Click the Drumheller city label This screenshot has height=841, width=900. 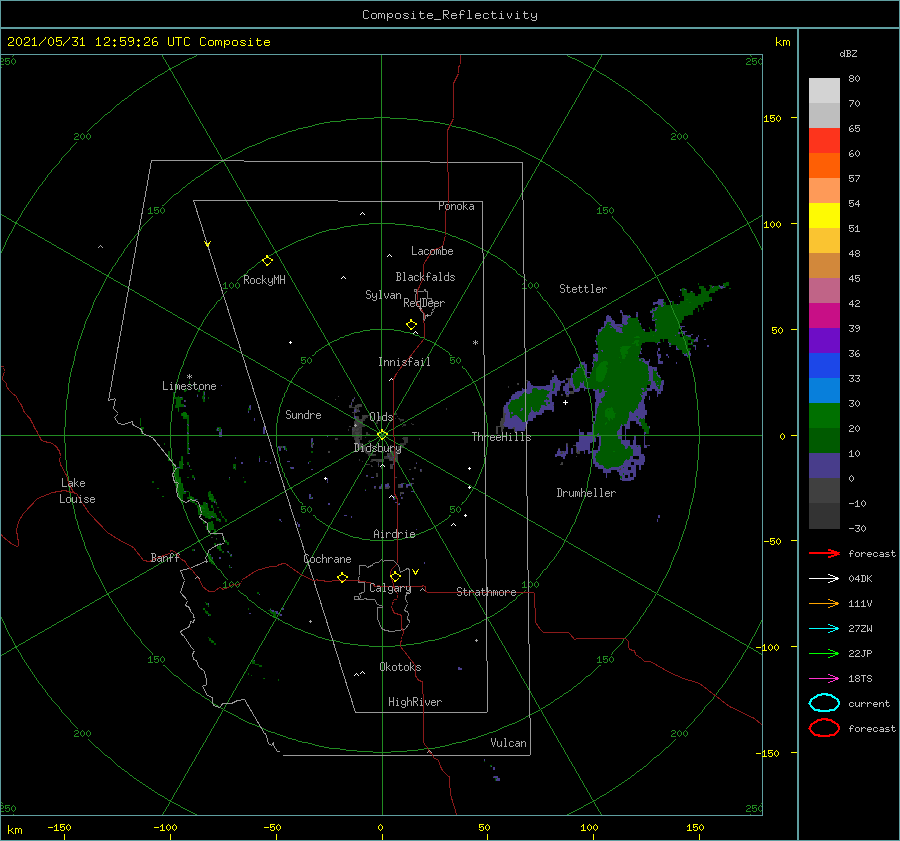pos(586,493)
